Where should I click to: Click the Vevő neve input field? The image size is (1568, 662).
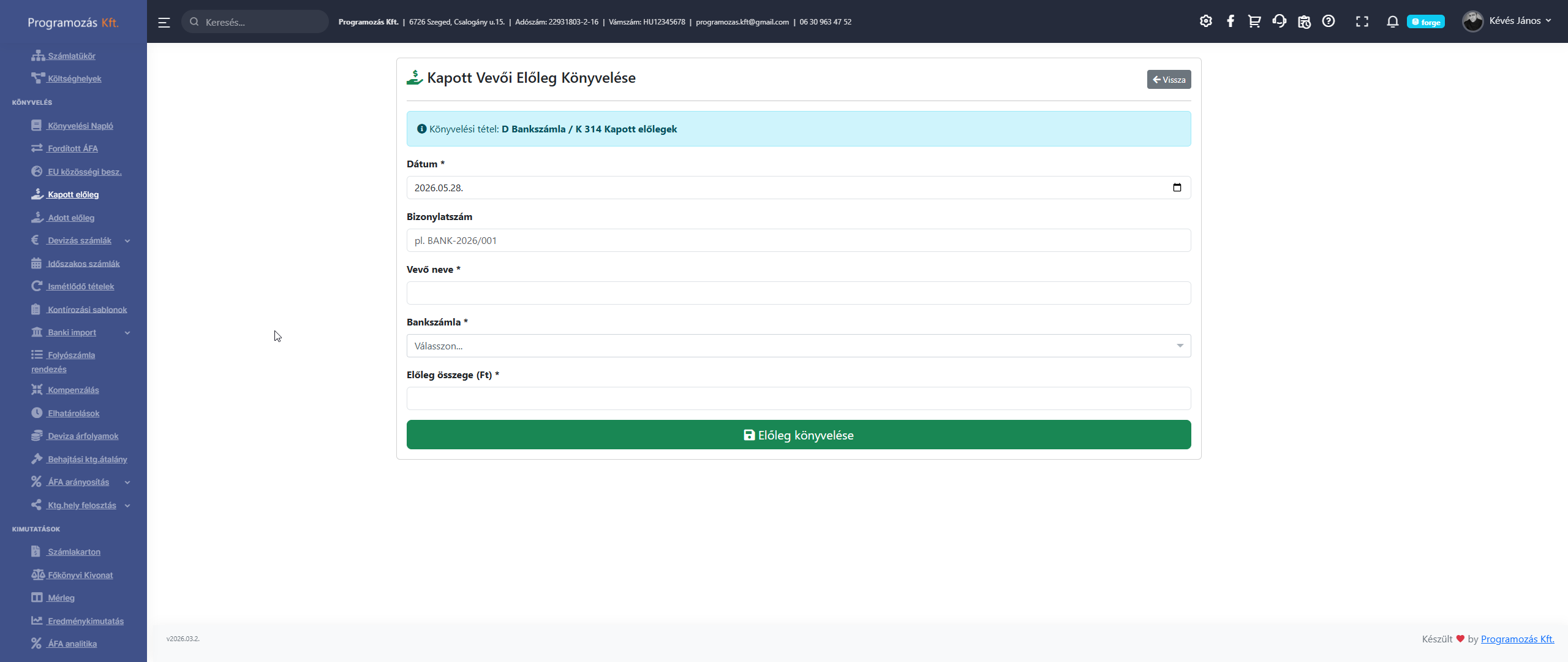(799, 293)
